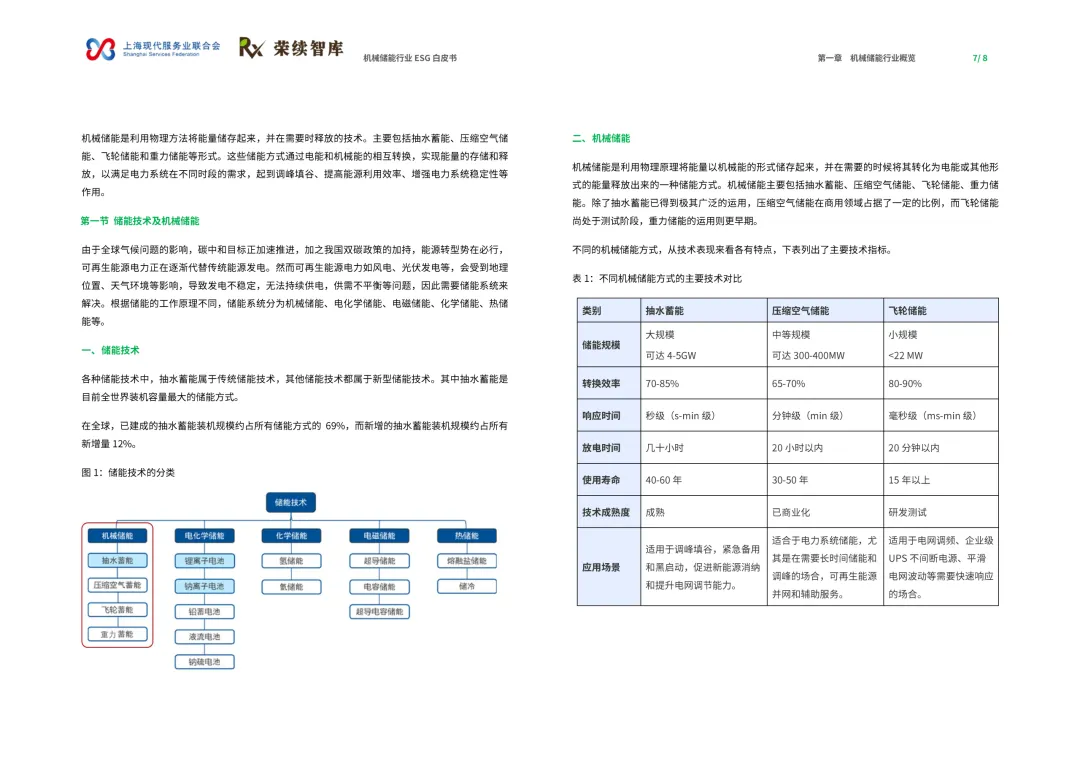This screenshot has width=1080, height=764.
Task: Click the 抽水蓄能 node in the diagram
Action: 117,561
